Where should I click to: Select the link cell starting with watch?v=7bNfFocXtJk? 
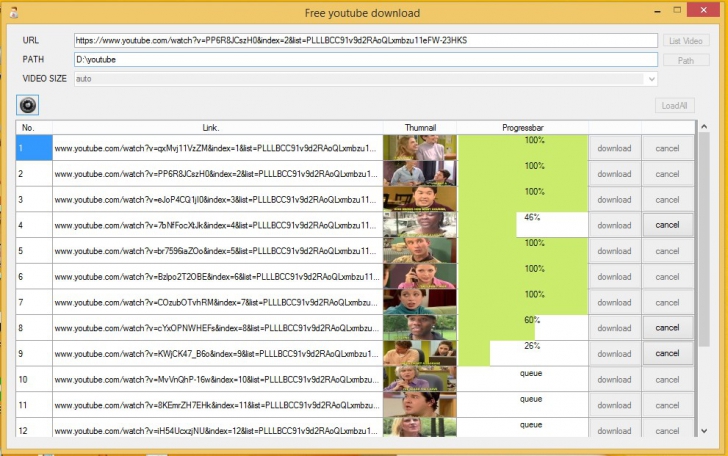click(218, 225)
